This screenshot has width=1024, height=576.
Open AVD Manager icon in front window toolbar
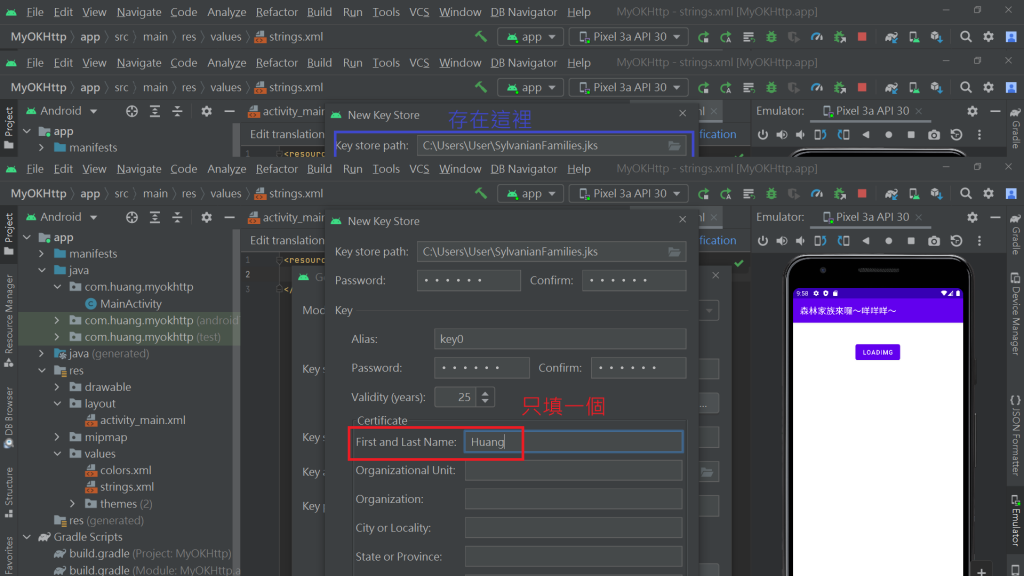(x=914, y=193)
